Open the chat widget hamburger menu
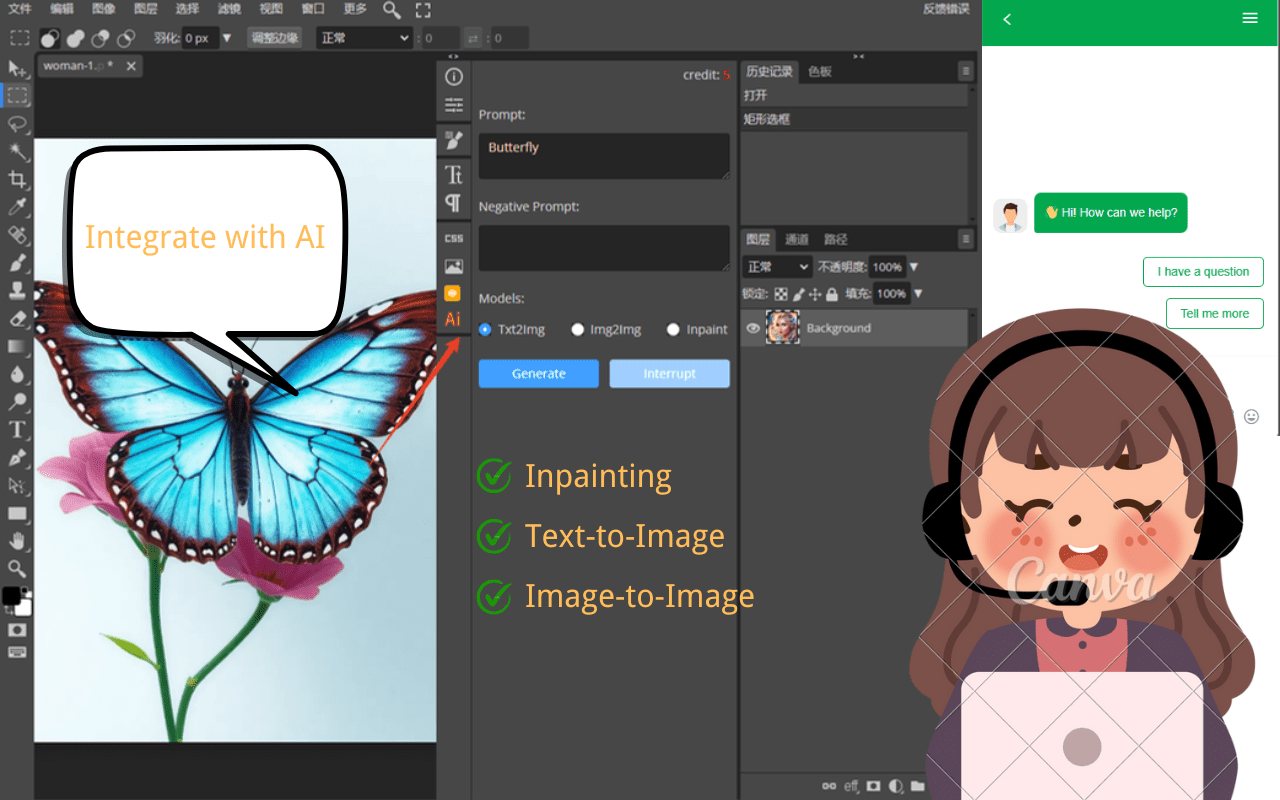The height and width of the screenshot is (800, 1280). [x=1250, y=18]
